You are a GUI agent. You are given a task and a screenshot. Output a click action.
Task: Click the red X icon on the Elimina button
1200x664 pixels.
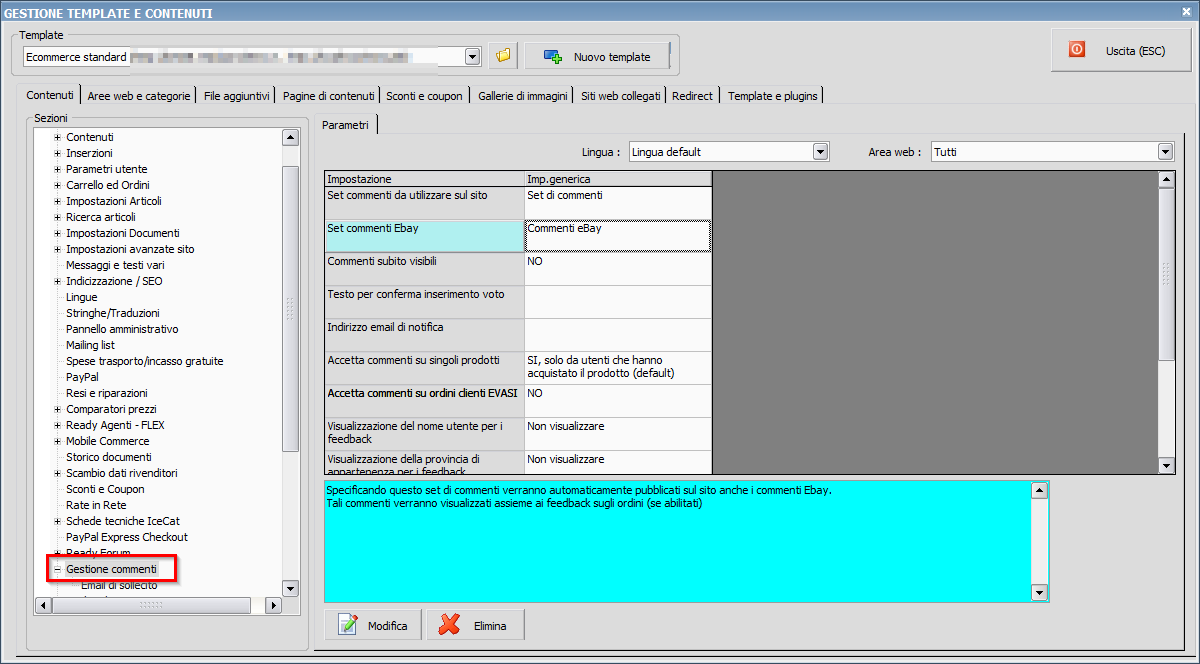point(450,625)
